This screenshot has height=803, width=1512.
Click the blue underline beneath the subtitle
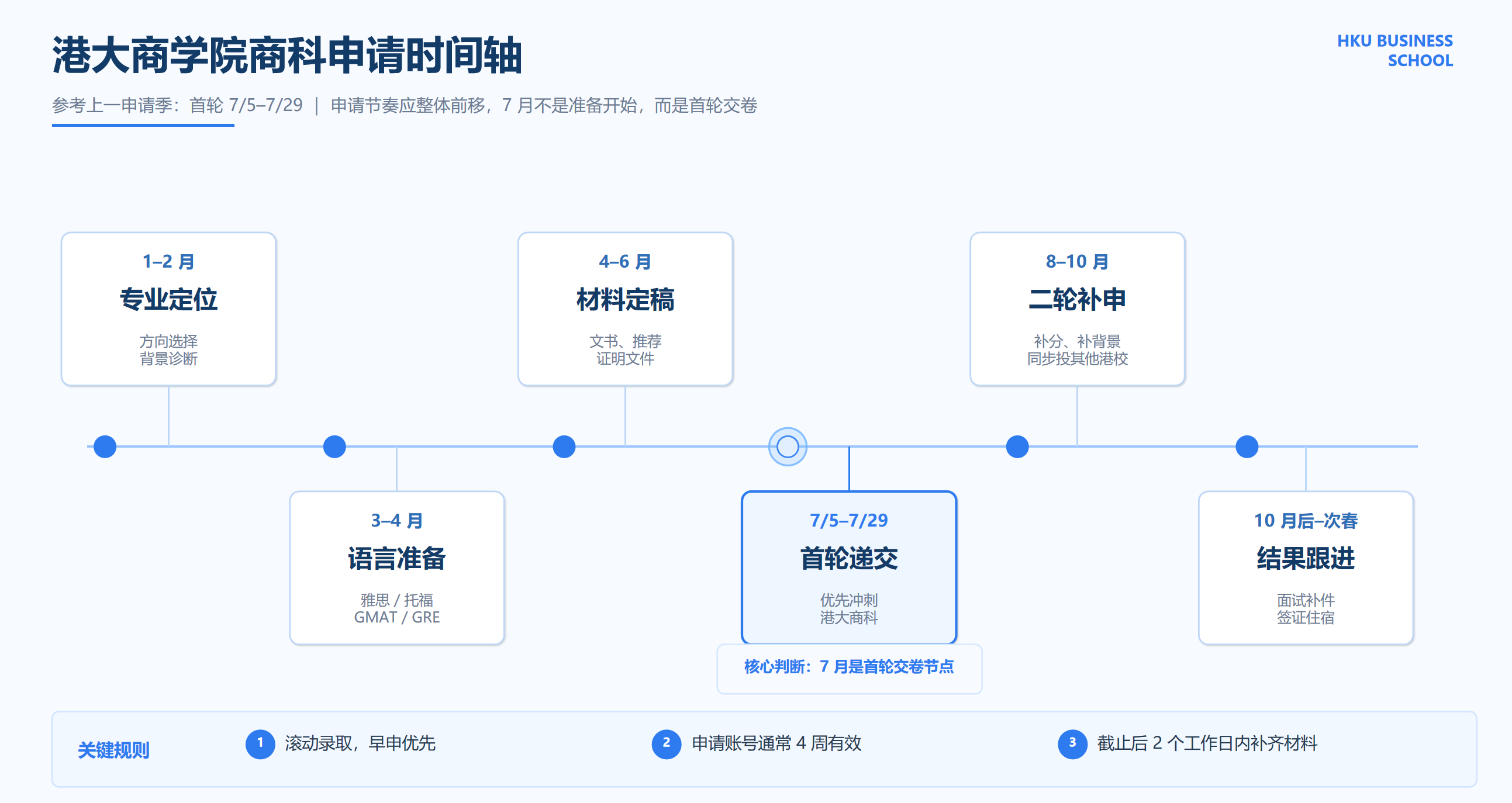coord(143,125)
